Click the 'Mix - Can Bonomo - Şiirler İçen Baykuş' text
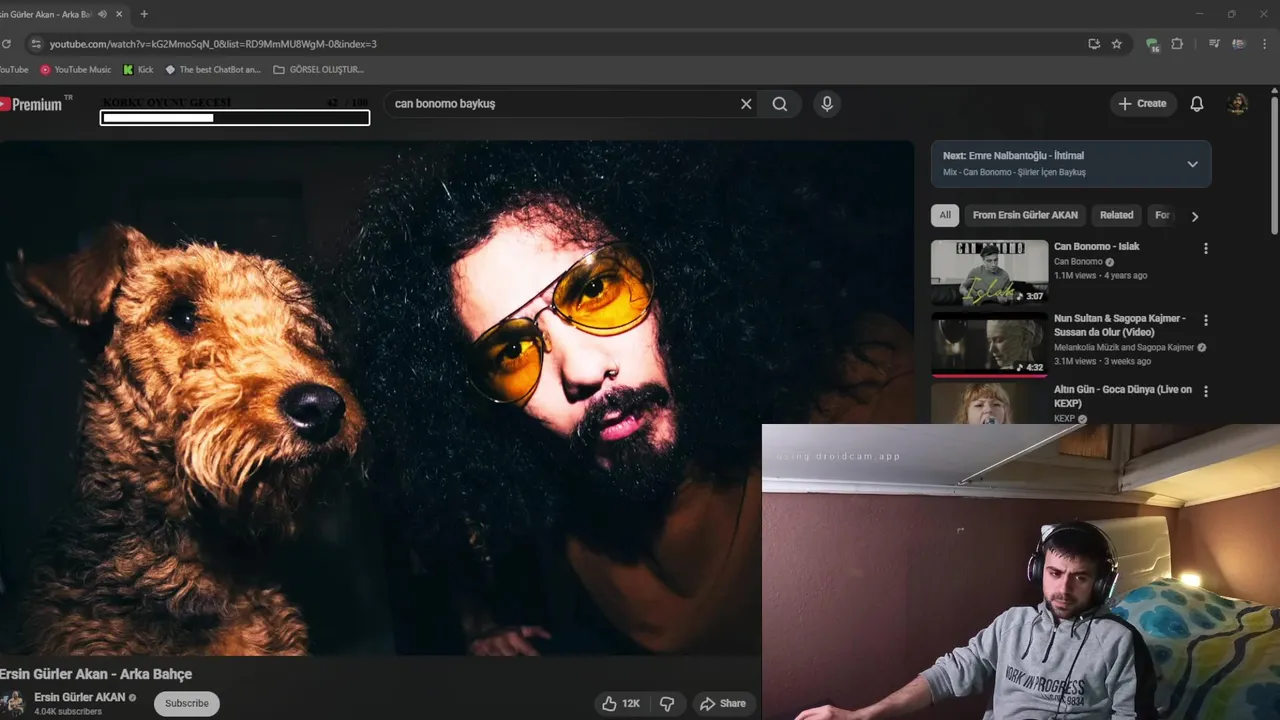Image resolution: width=1280 pixels, height=720 pixels. click(1014, 173)
